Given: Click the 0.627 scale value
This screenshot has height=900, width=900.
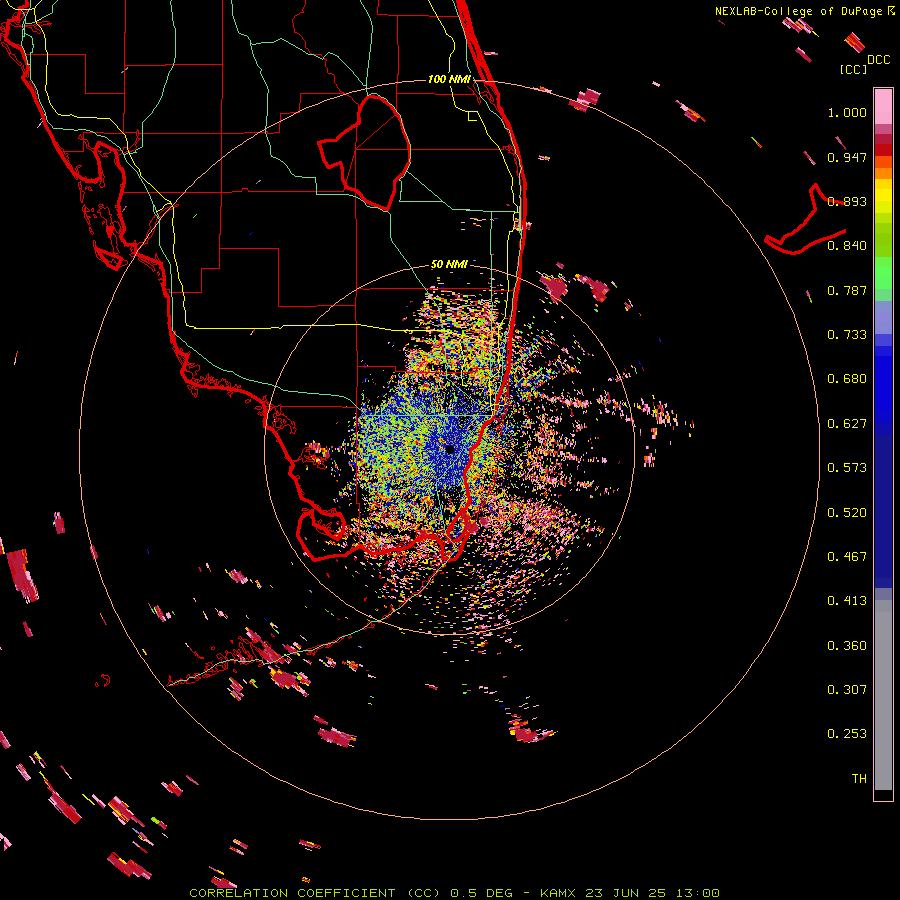Looking at the screenshot, I should (x=847, y=424).
